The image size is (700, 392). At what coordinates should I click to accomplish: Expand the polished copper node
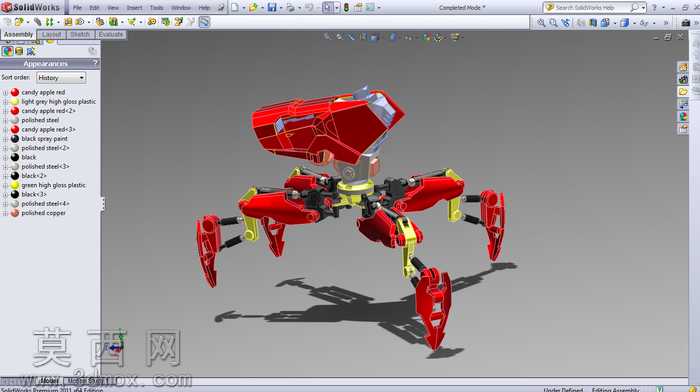pyautogui.click(x=5, y=213)
